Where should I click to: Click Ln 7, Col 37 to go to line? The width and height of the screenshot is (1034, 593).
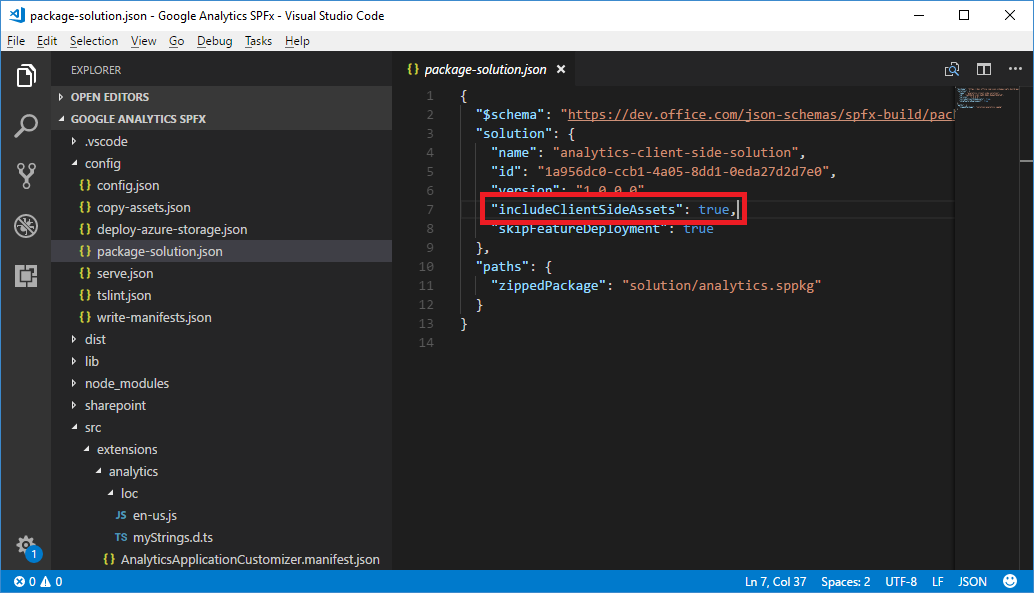click(776, 581)
